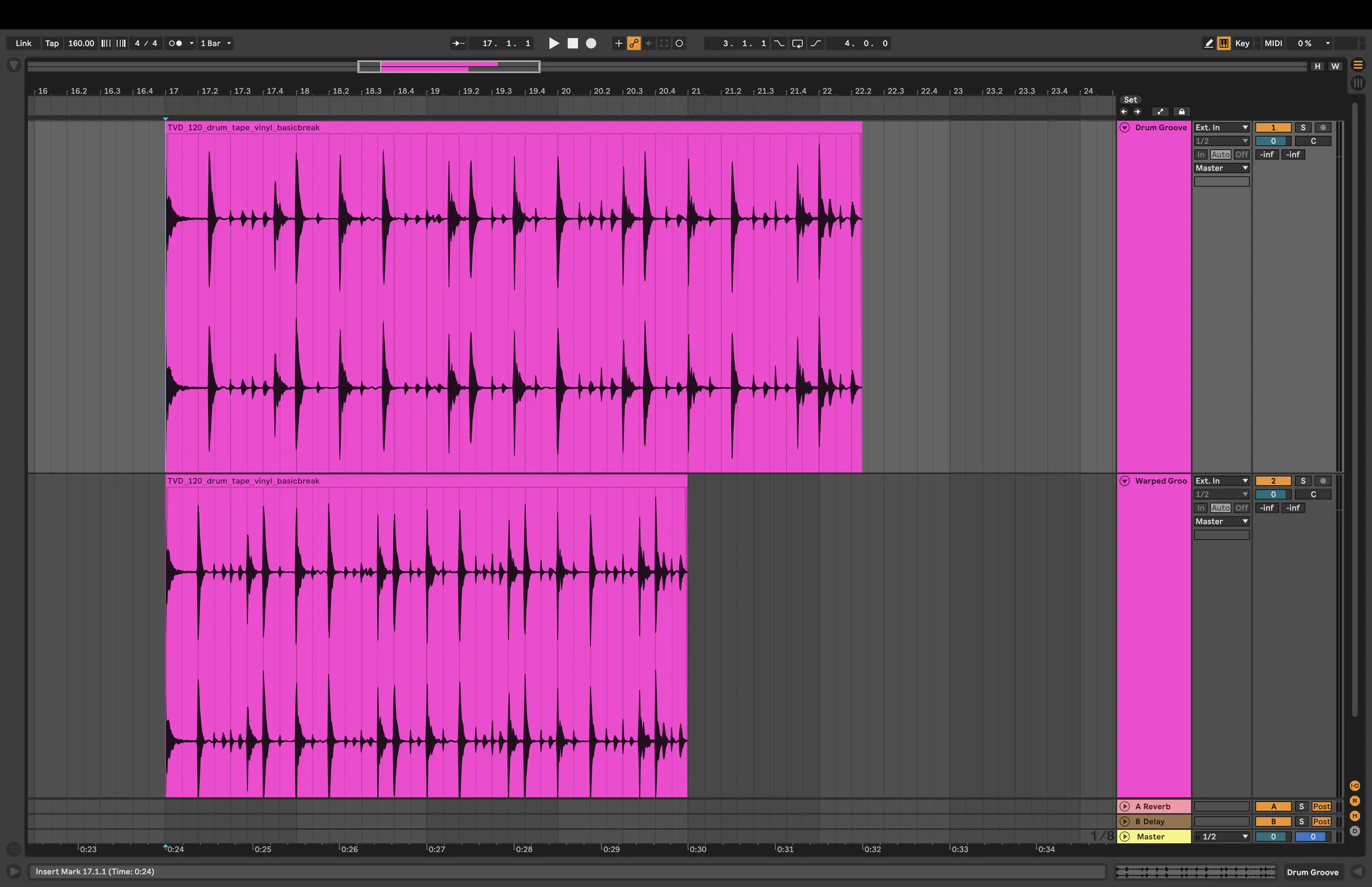Toggle the arrangement Loop switch
Screen dimensions: 1372x887
[x=798, y=43]
